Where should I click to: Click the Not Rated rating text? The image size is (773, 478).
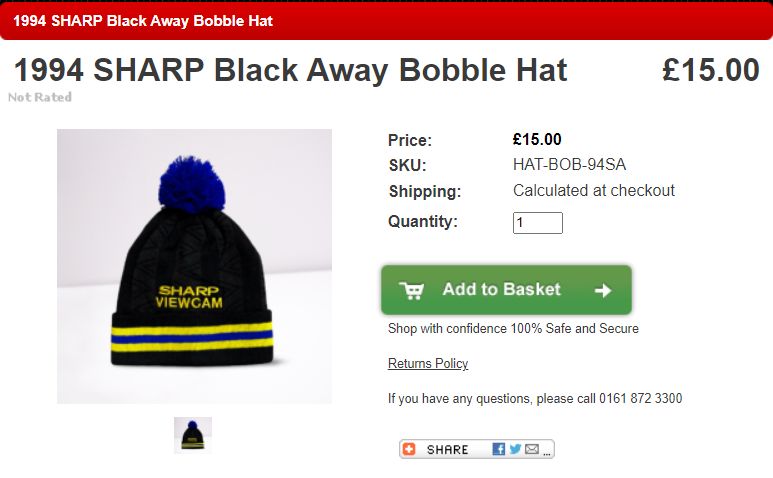[40, 97]
